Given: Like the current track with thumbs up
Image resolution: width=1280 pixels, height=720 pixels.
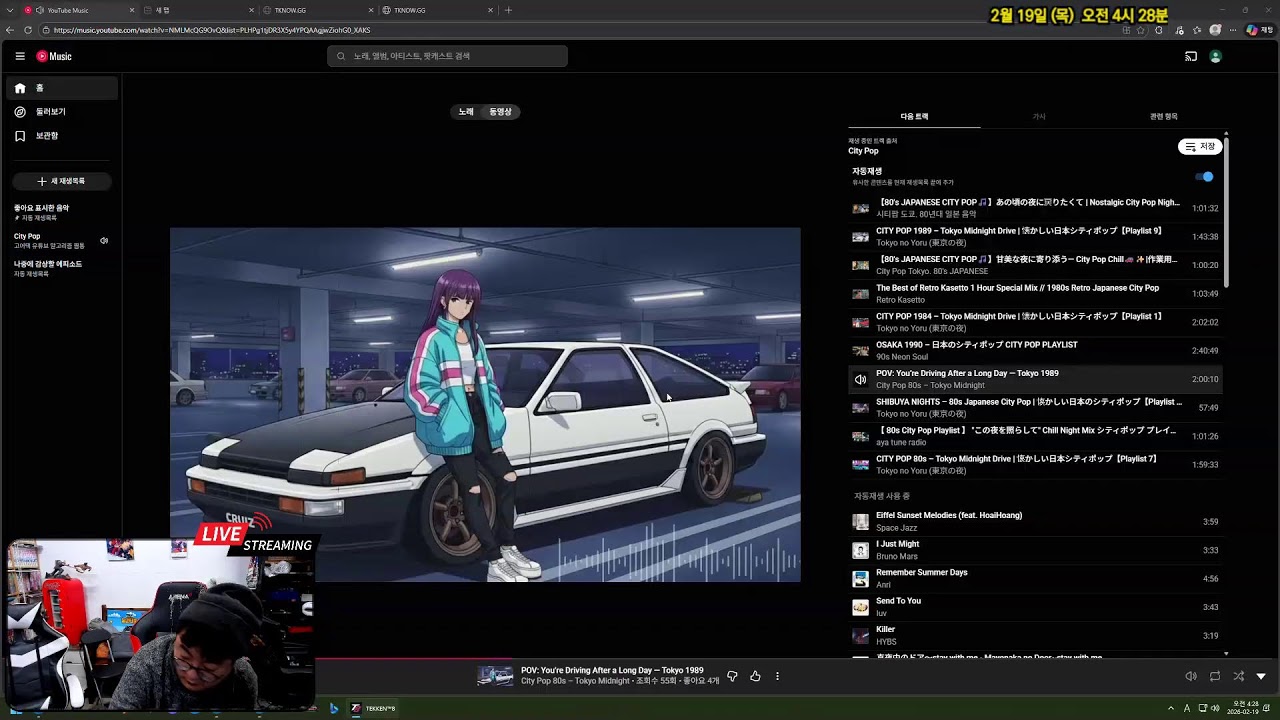Looking at the screenshot, I should point(755,677).
